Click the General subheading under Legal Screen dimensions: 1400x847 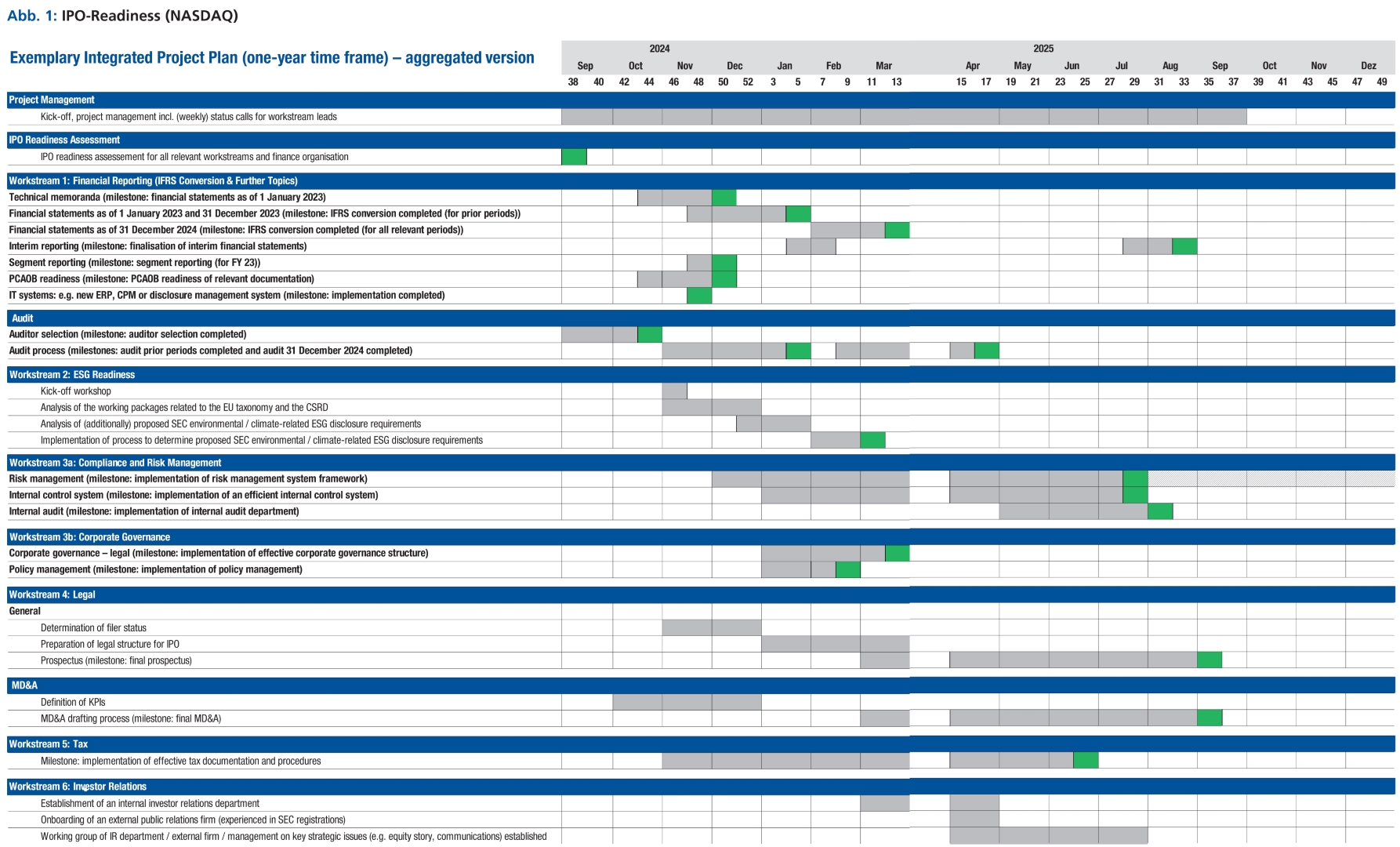[24, 611]
